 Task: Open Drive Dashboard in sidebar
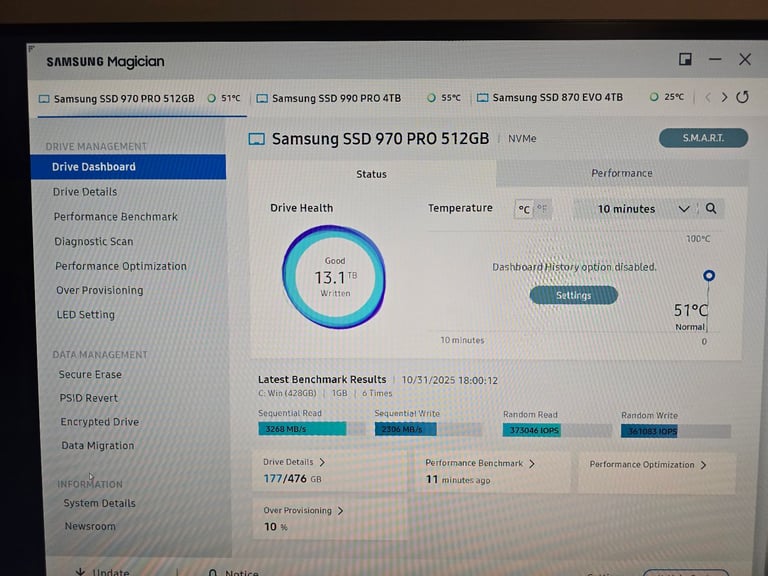coord(128,167)
